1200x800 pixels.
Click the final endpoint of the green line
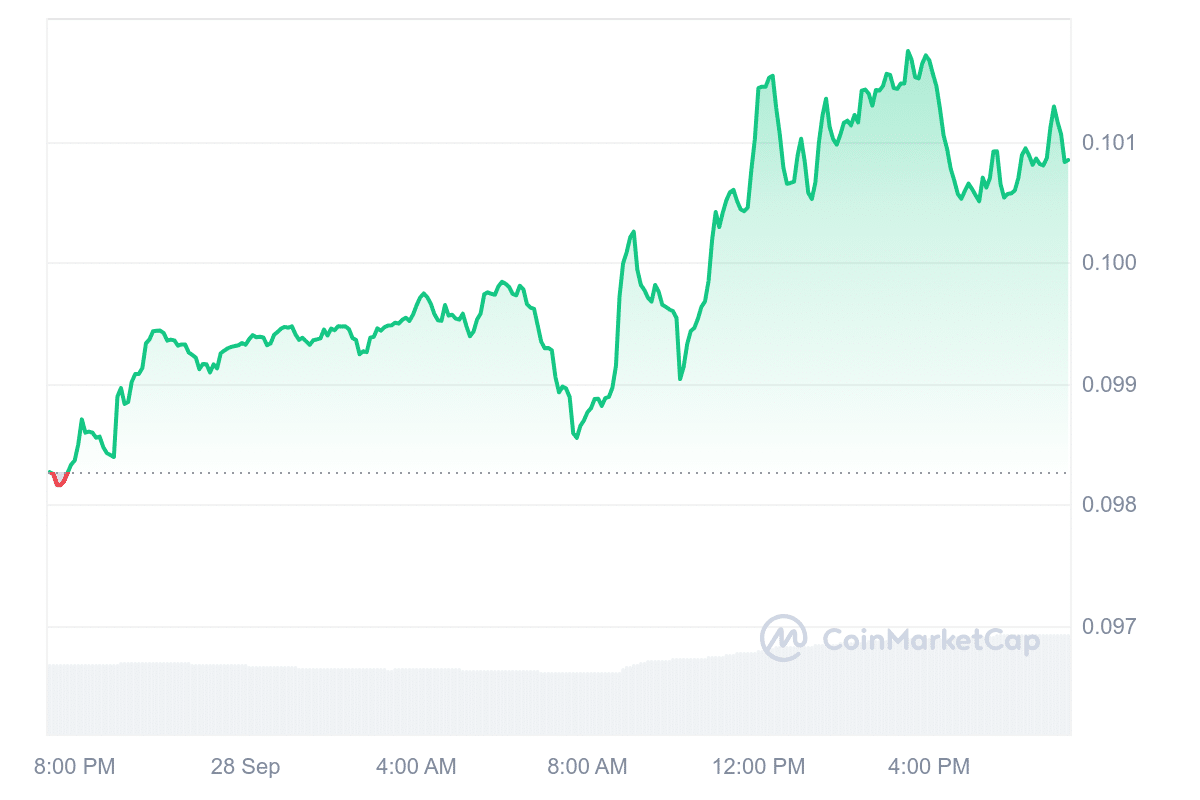tap(1067, 160)
